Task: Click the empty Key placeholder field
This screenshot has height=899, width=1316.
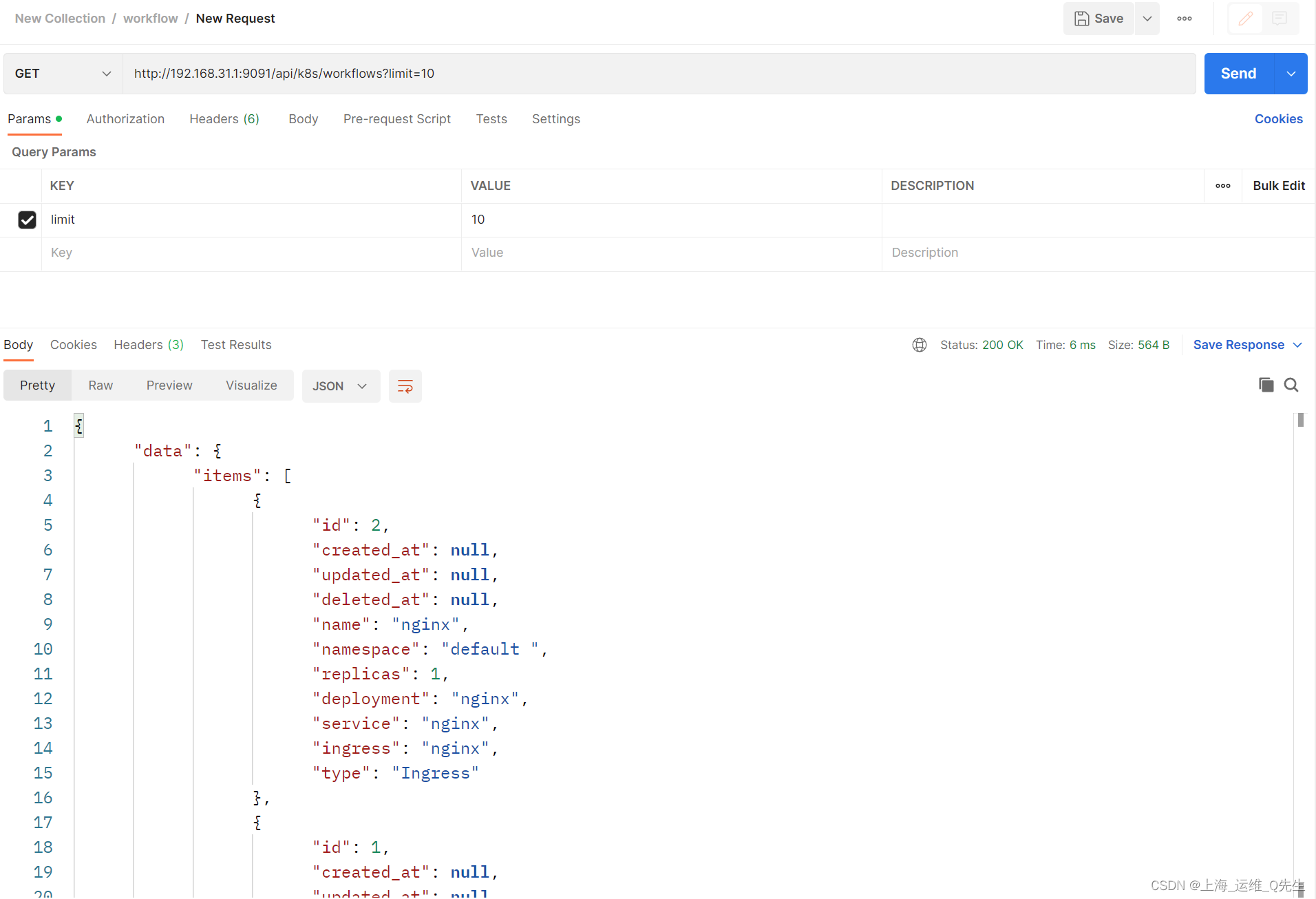Action: pyautogui.click(x=251, y=253)
